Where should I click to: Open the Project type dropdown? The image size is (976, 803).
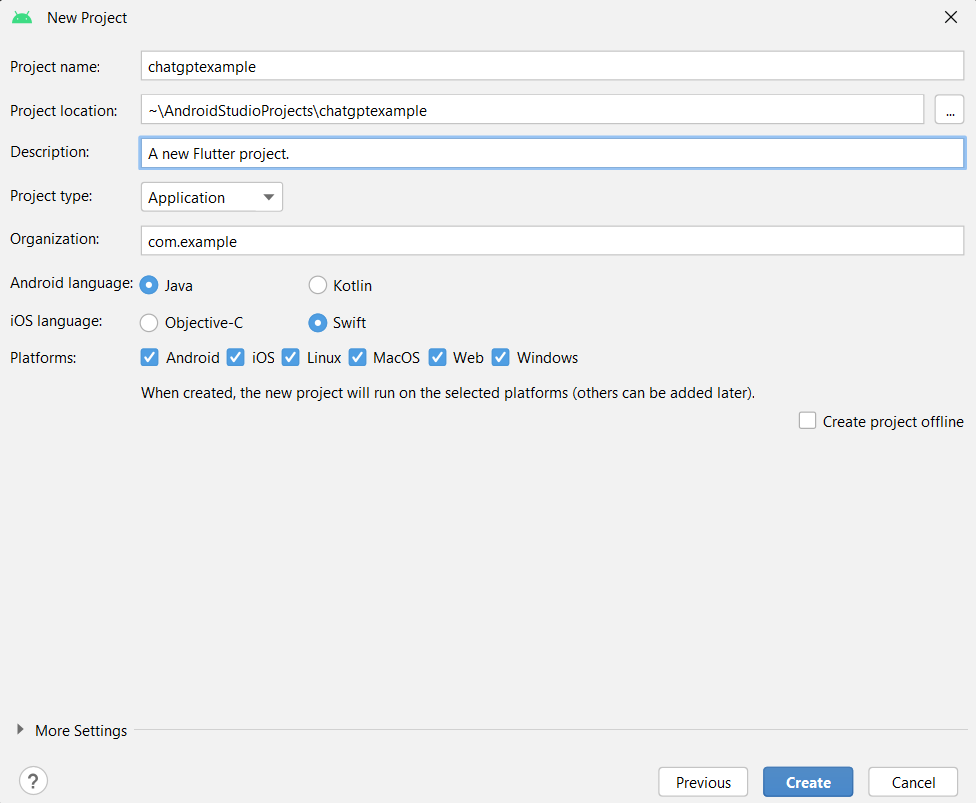[x=212, y=197]
